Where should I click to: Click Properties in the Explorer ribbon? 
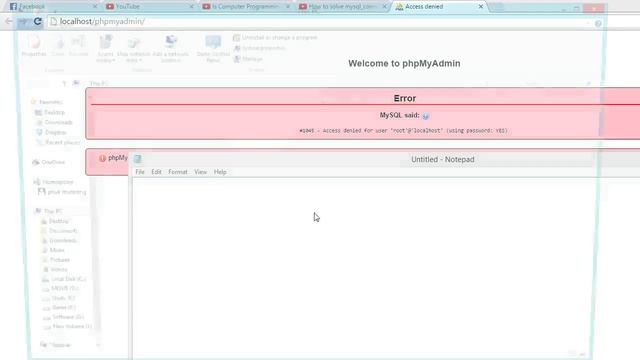(34, 45)
